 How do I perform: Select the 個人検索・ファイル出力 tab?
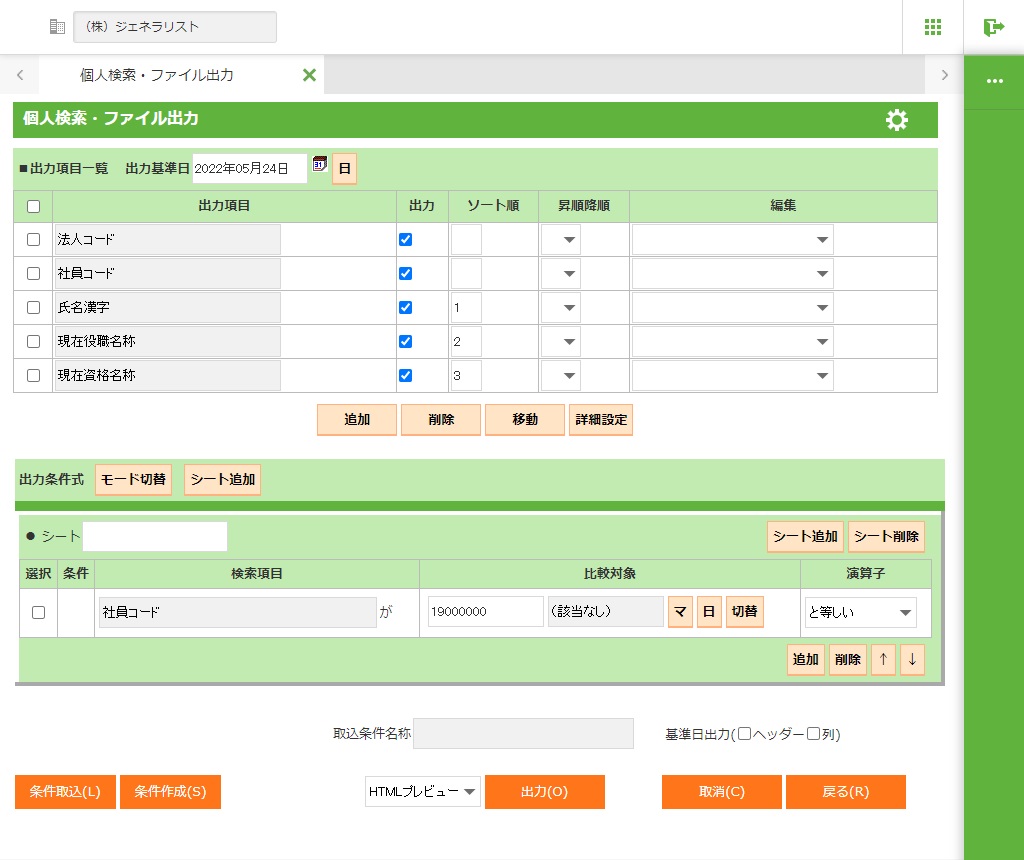pyautogui.click(x=157, y=75)
